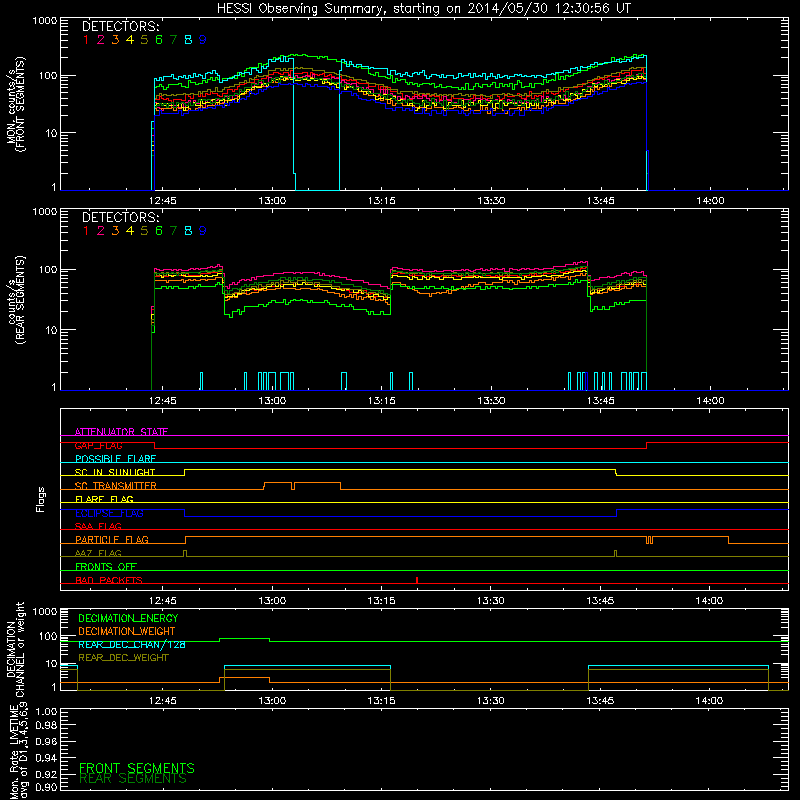Click the HESSI Observing Summary title text
Image resolution: width=800 pixels, height=800 pixels.
(423, 8)
